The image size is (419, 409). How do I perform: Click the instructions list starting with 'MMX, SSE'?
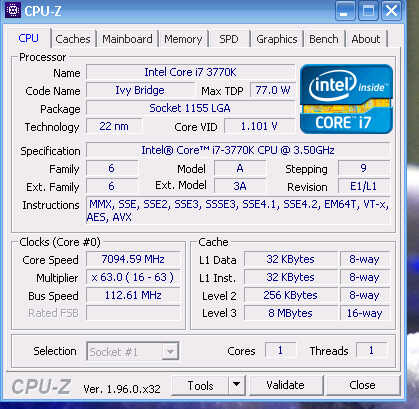point(238,210)
